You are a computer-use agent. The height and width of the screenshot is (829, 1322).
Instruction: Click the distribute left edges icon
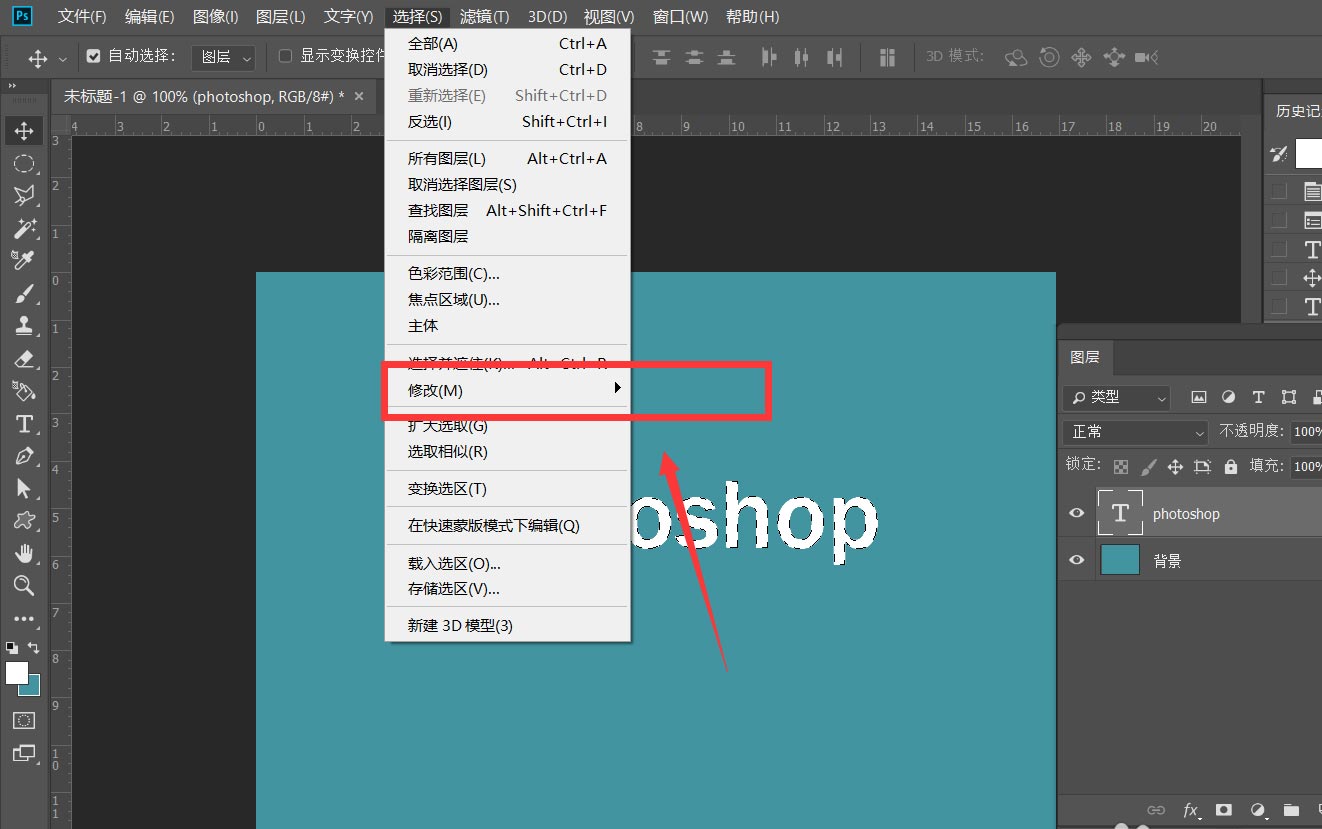click(x=768, y=57)
